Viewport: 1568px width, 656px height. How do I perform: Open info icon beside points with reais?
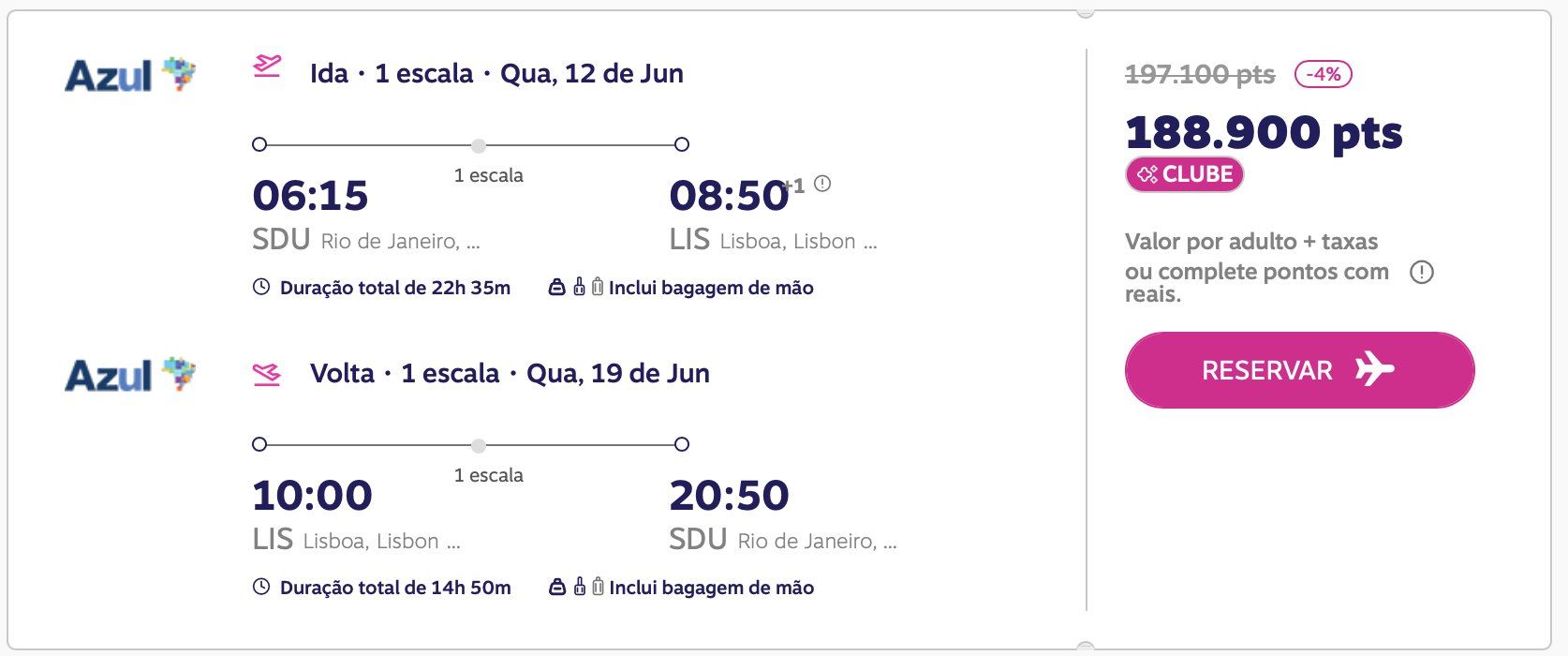1422,273
